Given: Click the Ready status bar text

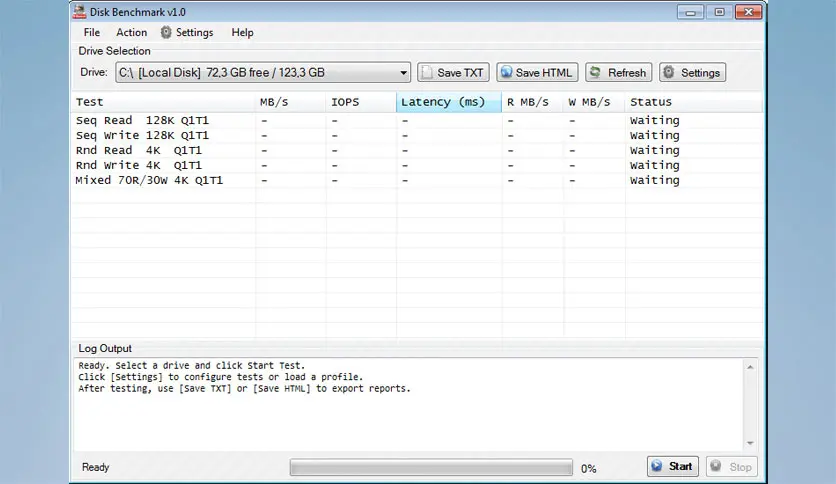Looking at the screenshot, I should coord(95,467).
